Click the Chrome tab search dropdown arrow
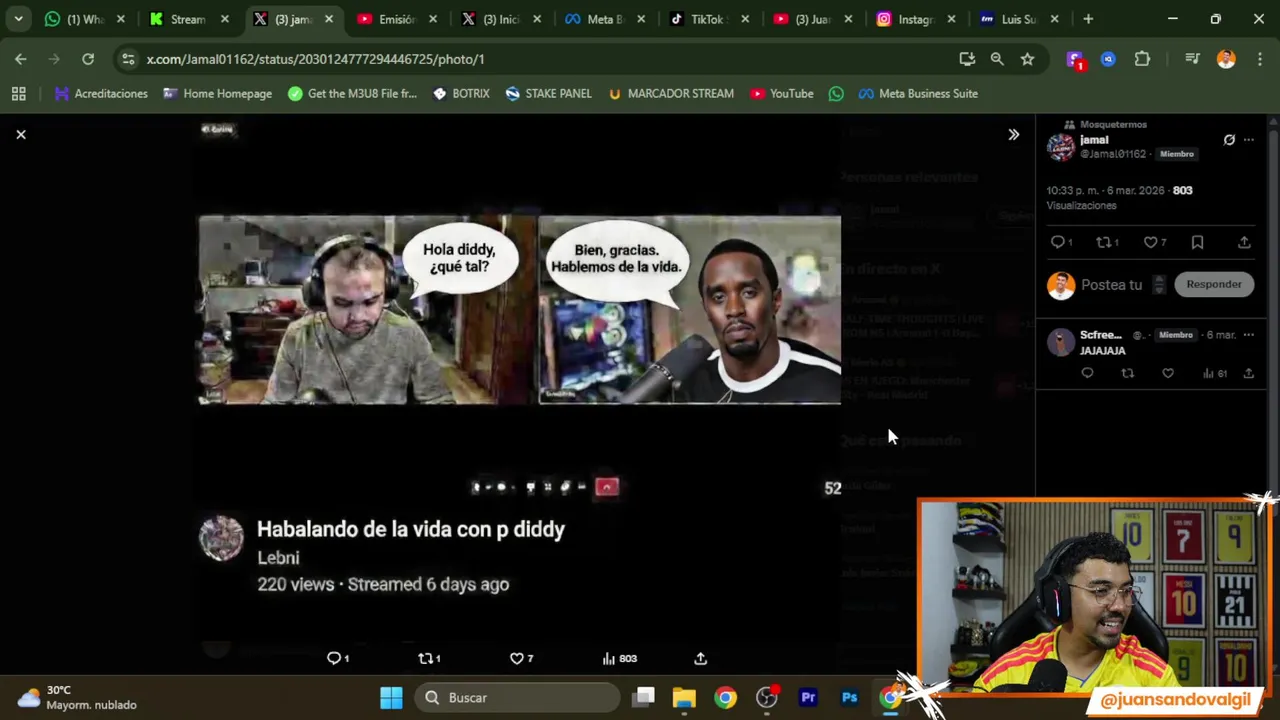The width and height of the screenshot is (1280, 720). point(18,19)
